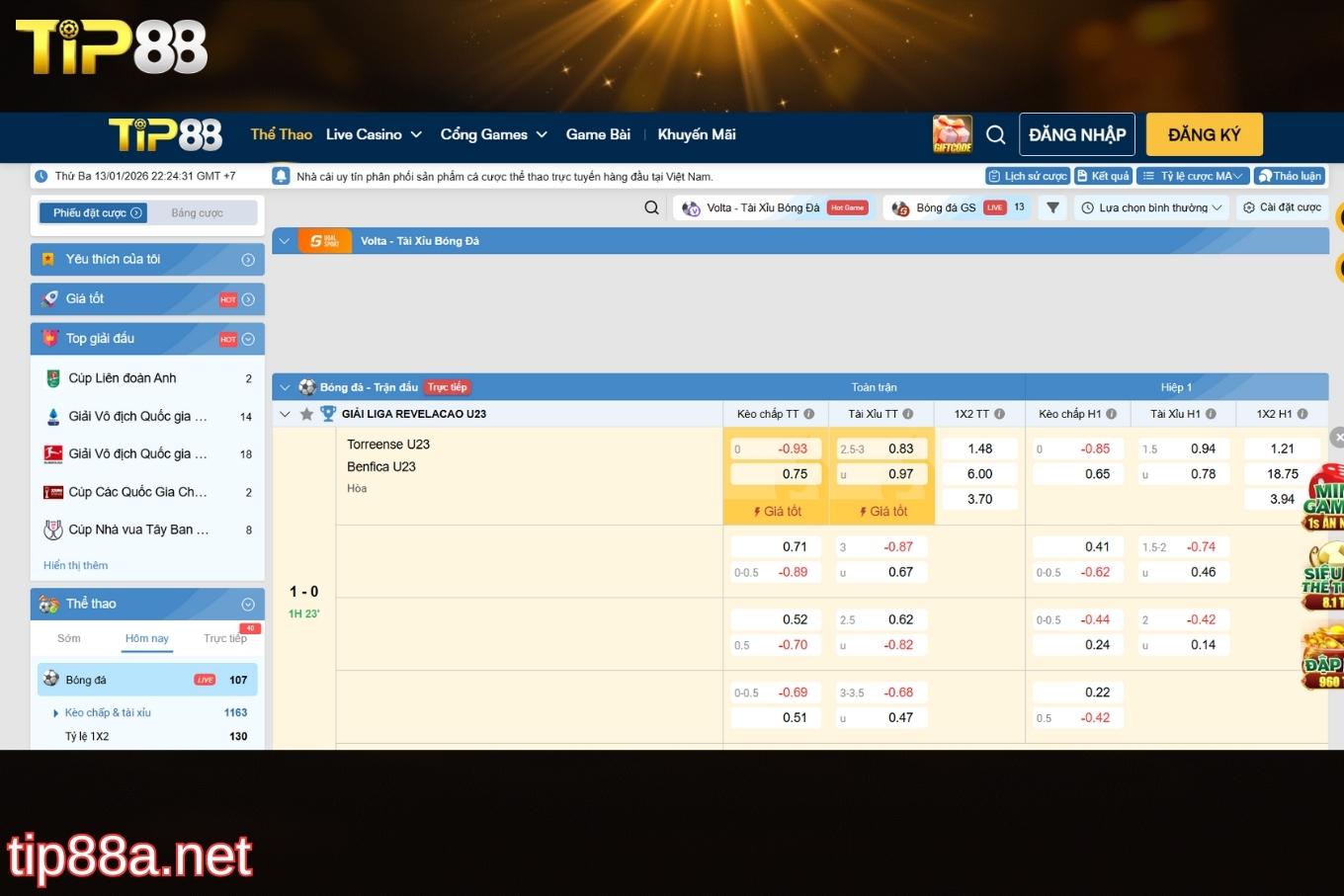1344x896 pixels.
Task: Click Hiển thị thêm link
Action: tap(76, 565)
